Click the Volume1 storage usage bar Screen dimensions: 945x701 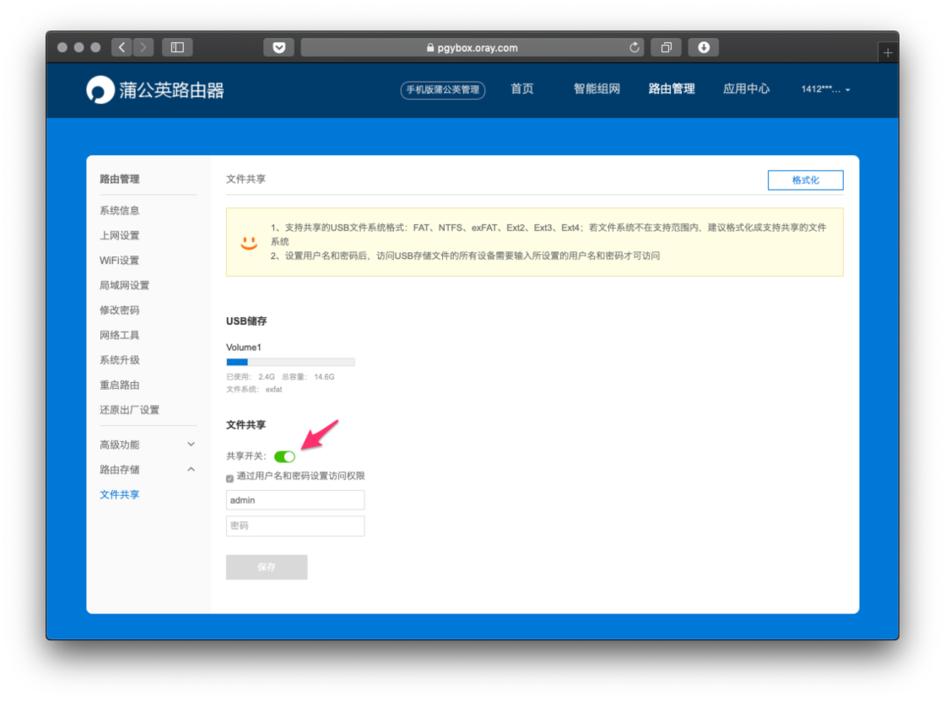pos(290,362)
